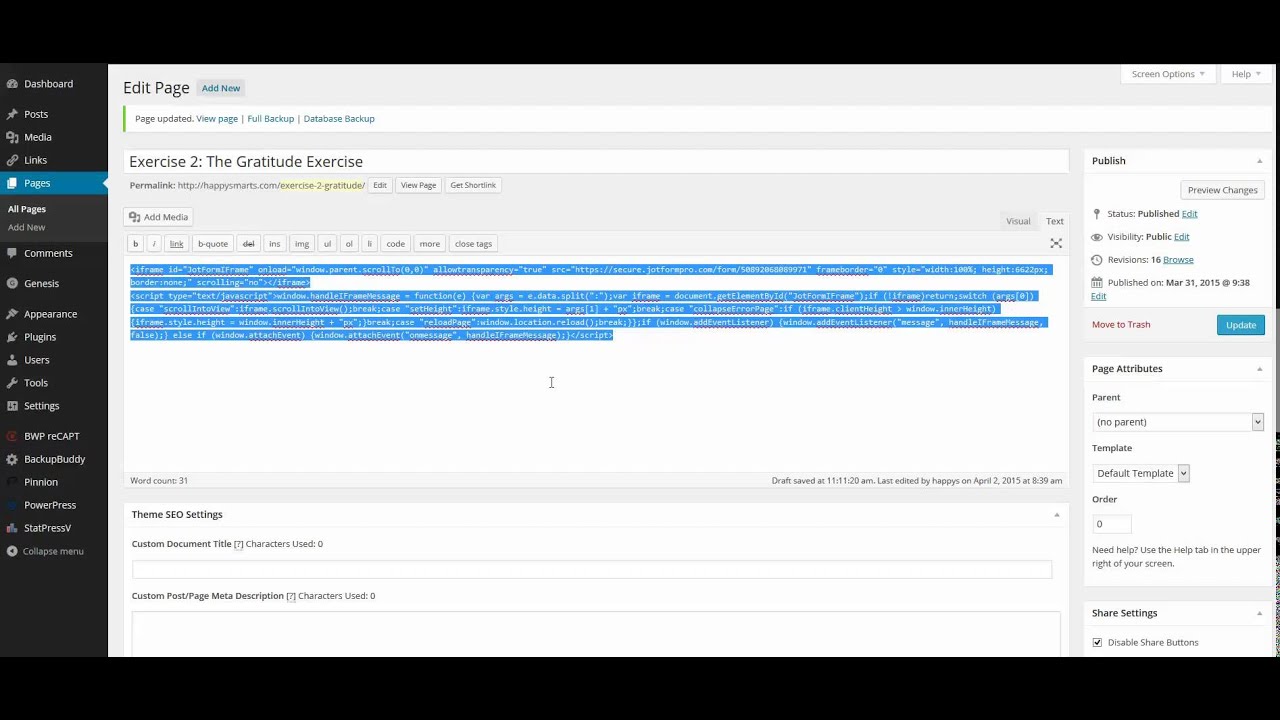Click the blue Update button
Image resolution: width=1280 pixels, height=720 pixels.
1241,325
